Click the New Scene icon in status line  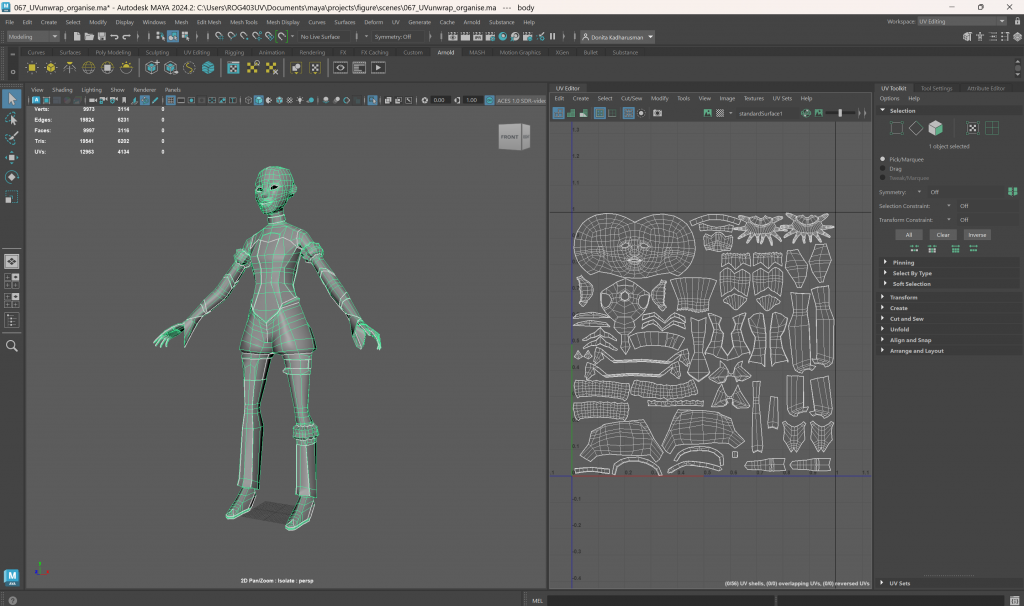coord(77,37)
